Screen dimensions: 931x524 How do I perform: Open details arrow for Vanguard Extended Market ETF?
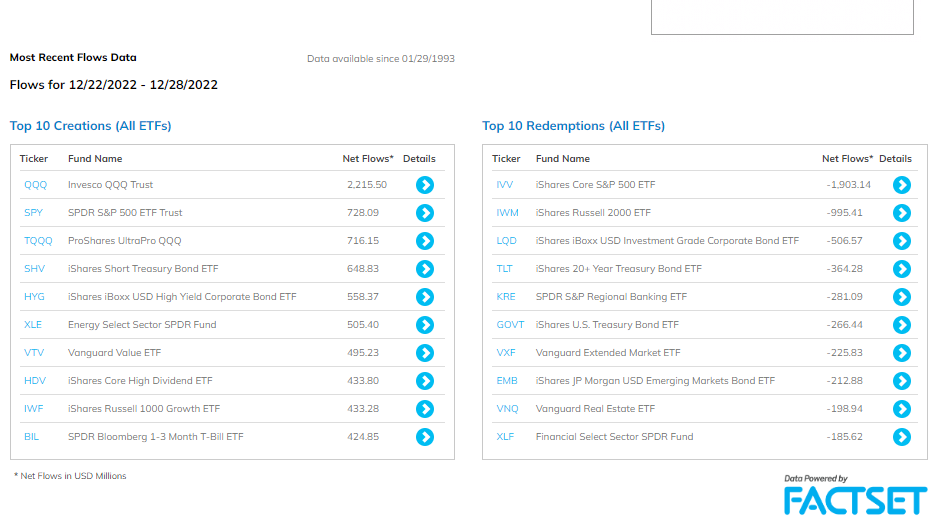(x=901, y=353)
